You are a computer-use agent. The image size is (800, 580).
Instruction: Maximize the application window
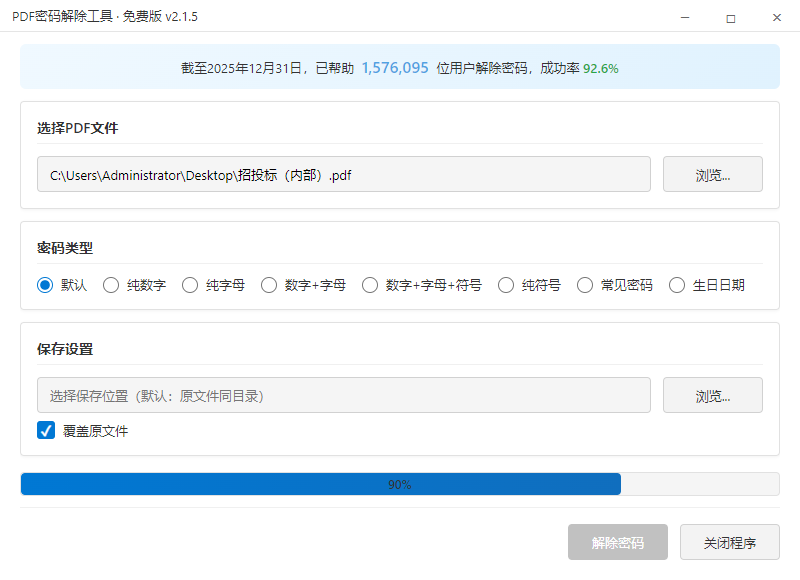point(730,17)
